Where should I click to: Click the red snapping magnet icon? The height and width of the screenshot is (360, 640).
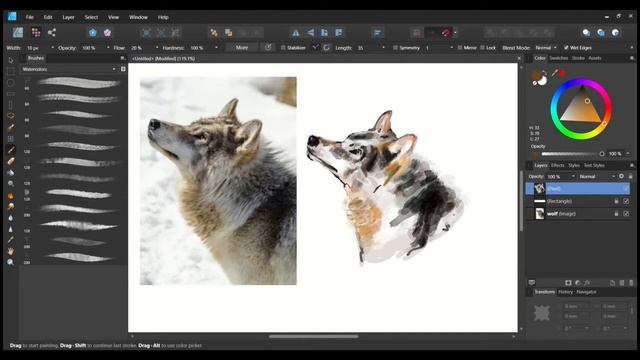(x=445, y=33)
